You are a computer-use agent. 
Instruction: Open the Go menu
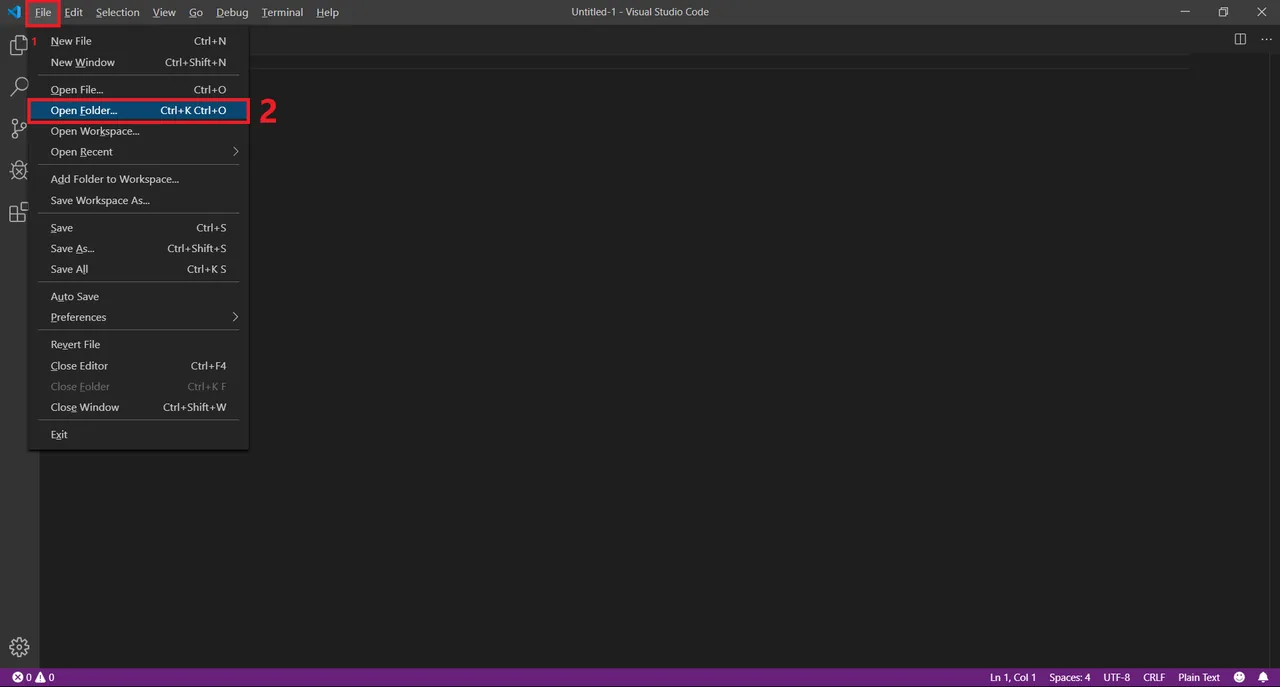pos(196,12)
